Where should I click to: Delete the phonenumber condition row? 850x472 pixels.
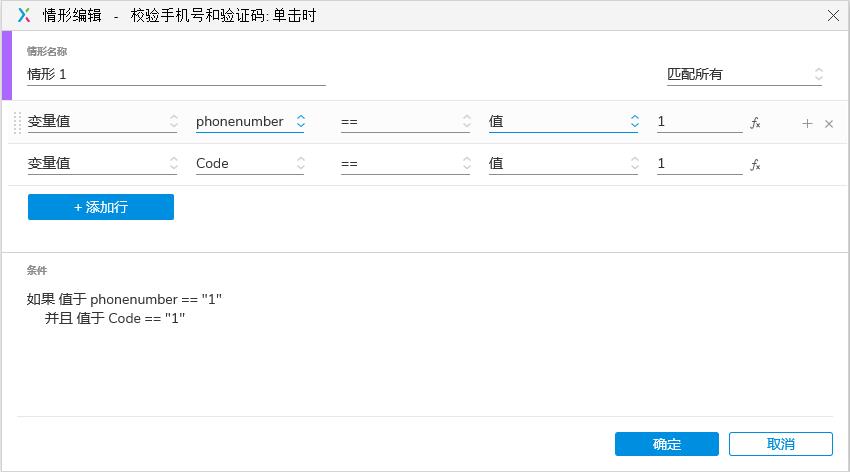pos(829,124)
